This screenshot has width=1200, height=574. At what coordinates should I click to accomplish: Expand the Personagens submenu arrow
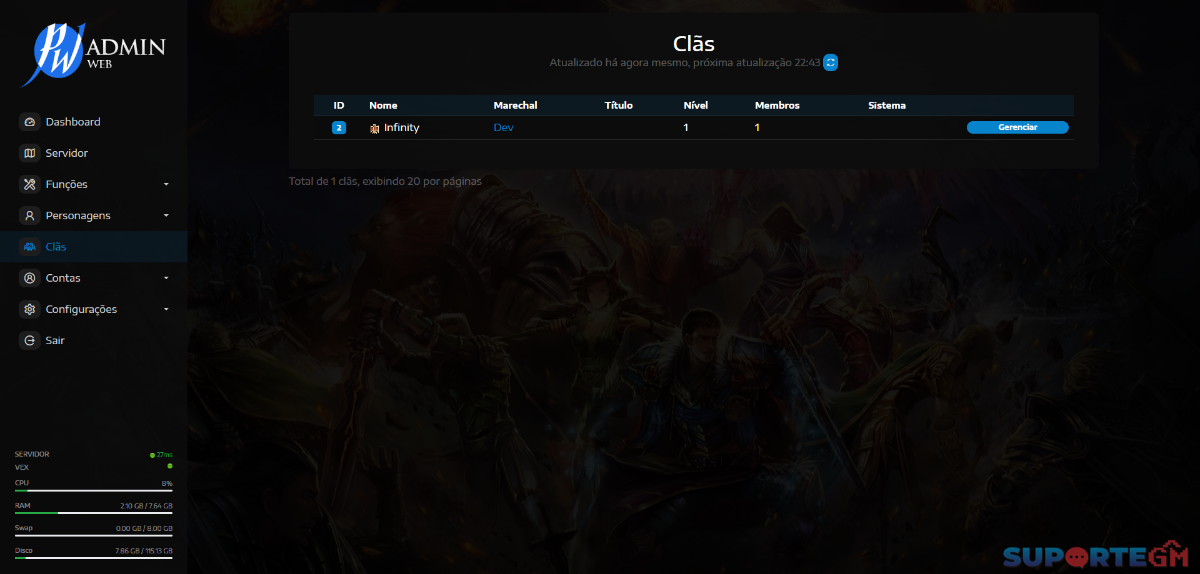[166, 216]
